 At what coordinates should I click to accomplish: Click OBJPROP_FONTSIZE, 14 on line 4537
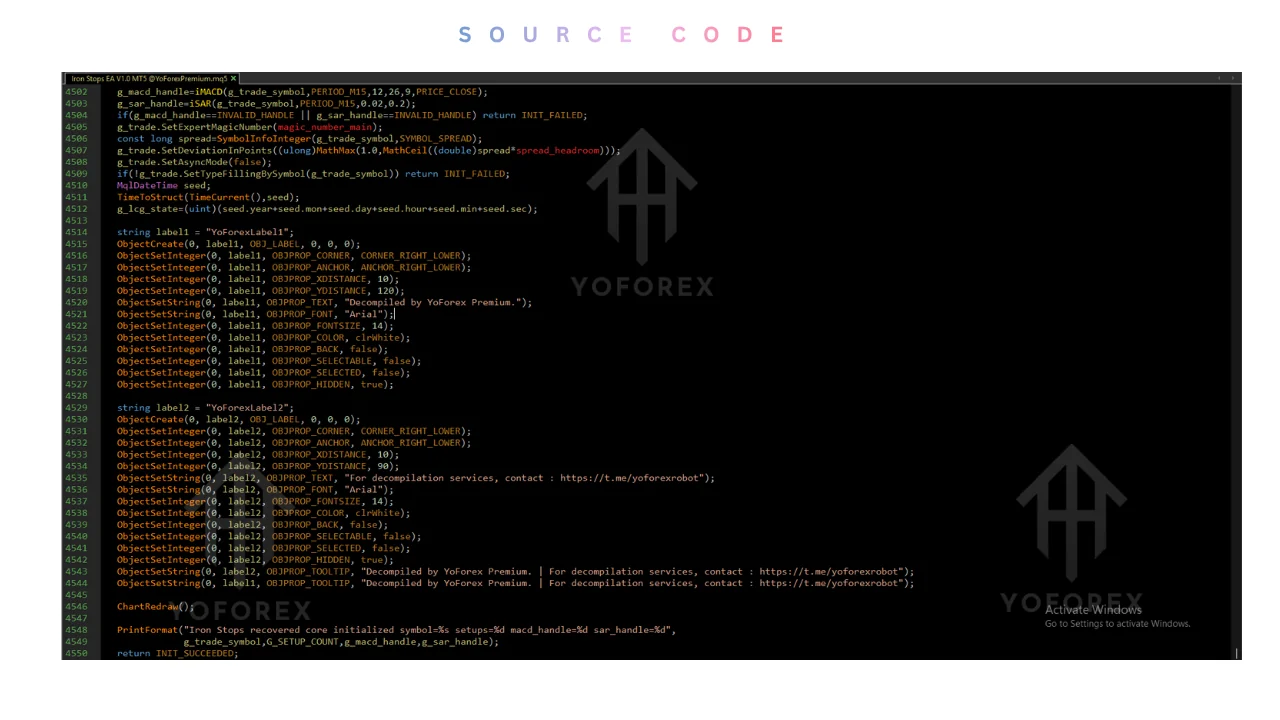coord(330,502)
